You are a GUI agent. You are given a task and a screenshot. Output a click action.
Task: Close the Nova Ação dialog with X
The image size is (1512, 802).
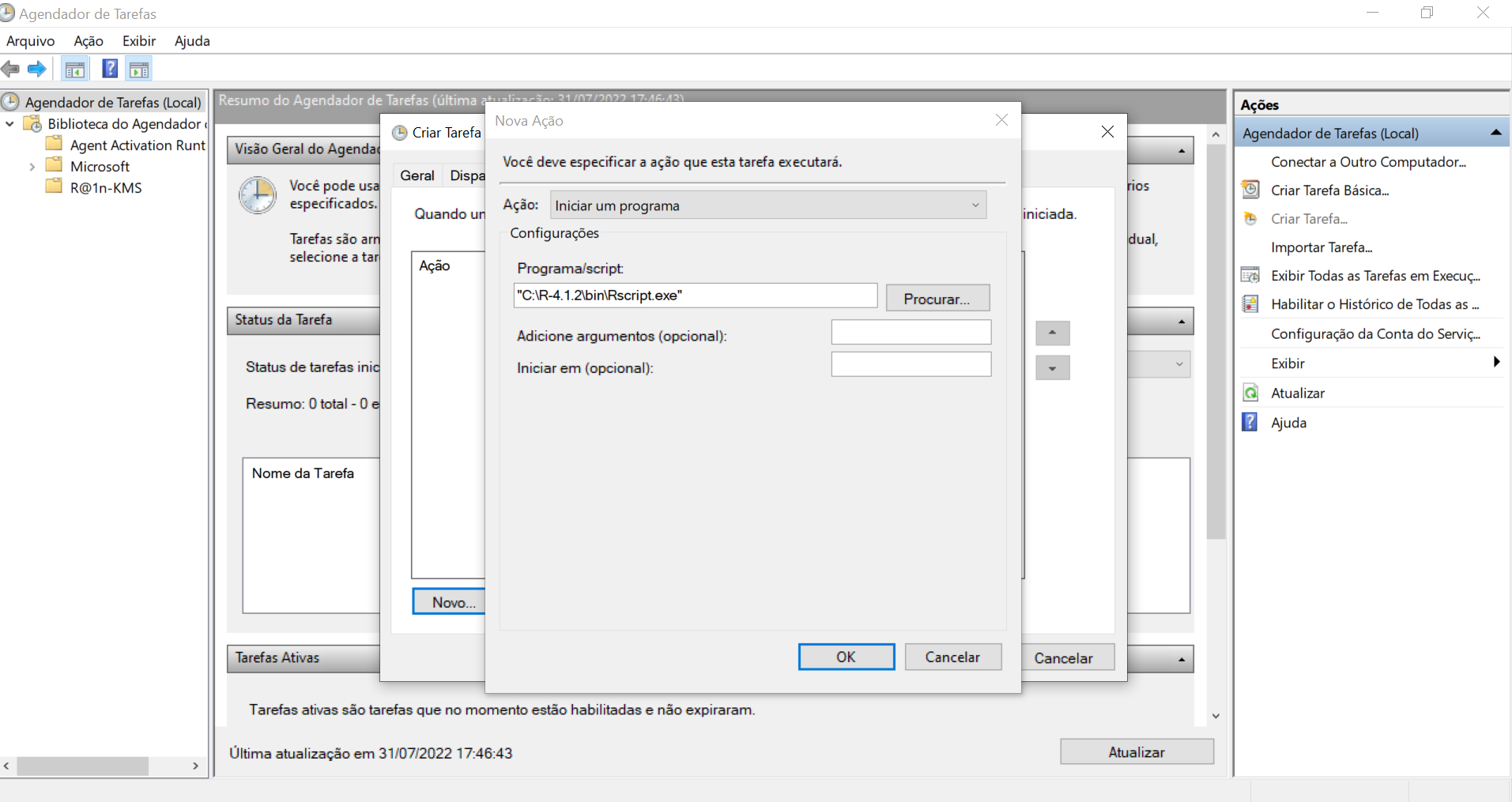tap(1001, 120)
